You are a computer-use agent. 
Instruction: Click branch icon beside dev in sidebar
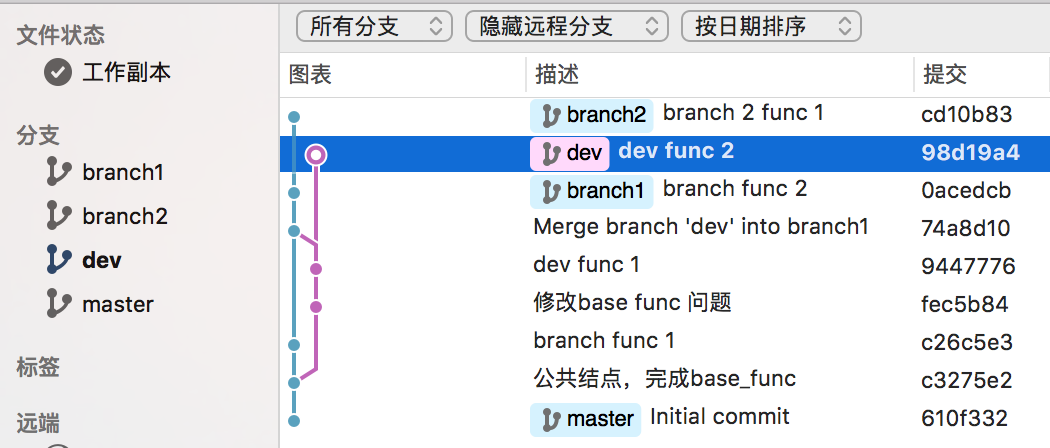tap(59, 260)
